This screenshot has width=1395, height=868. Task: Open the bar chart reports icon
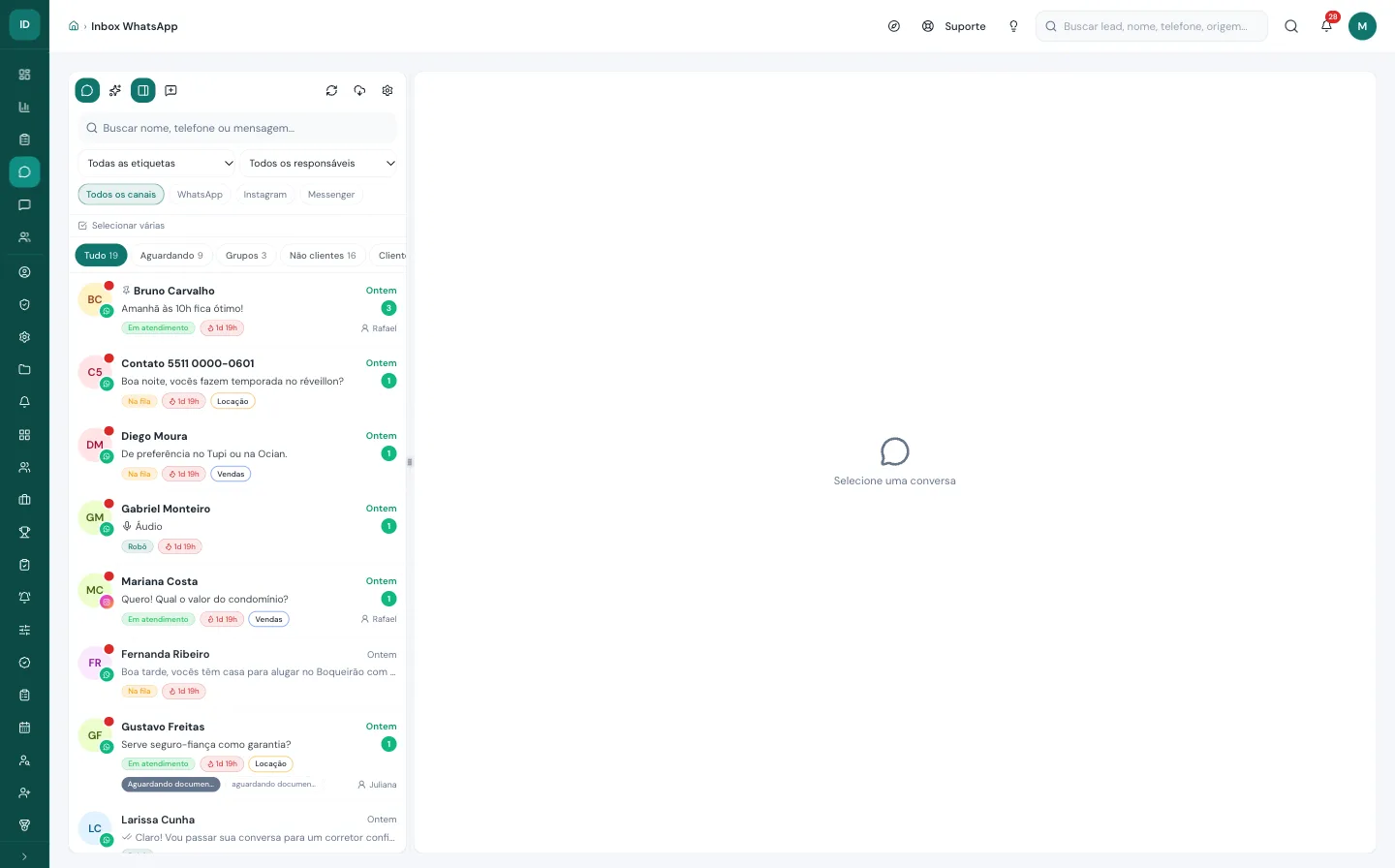(x=24, y=108)
